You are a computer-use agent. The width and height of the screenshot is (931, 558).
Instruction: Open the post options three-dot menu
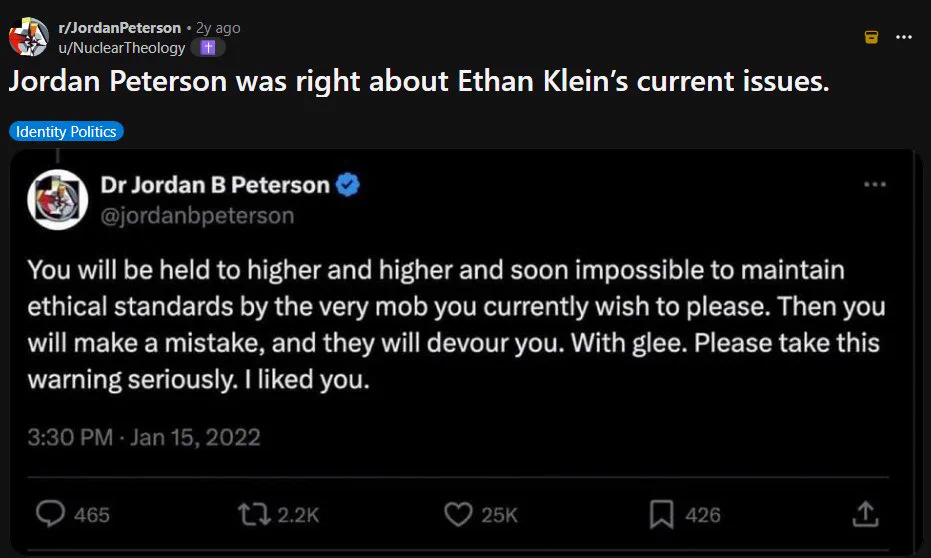click(x=904, y=37)
